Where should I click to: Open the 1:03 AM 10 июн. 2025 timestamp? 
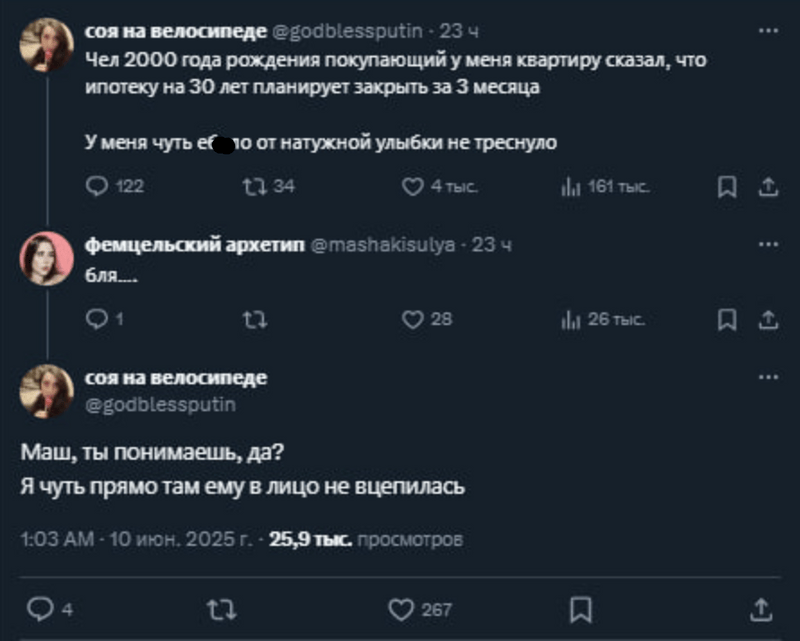[136, 540]
